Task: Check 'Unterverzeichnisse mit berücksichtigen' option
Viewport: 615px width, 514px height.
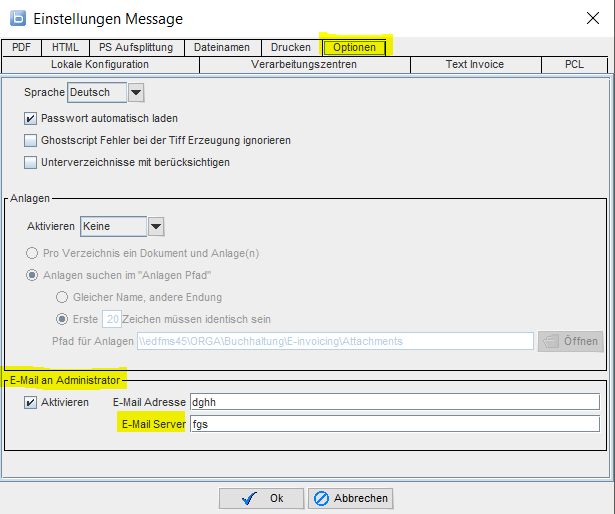Action: pos(31,162)
